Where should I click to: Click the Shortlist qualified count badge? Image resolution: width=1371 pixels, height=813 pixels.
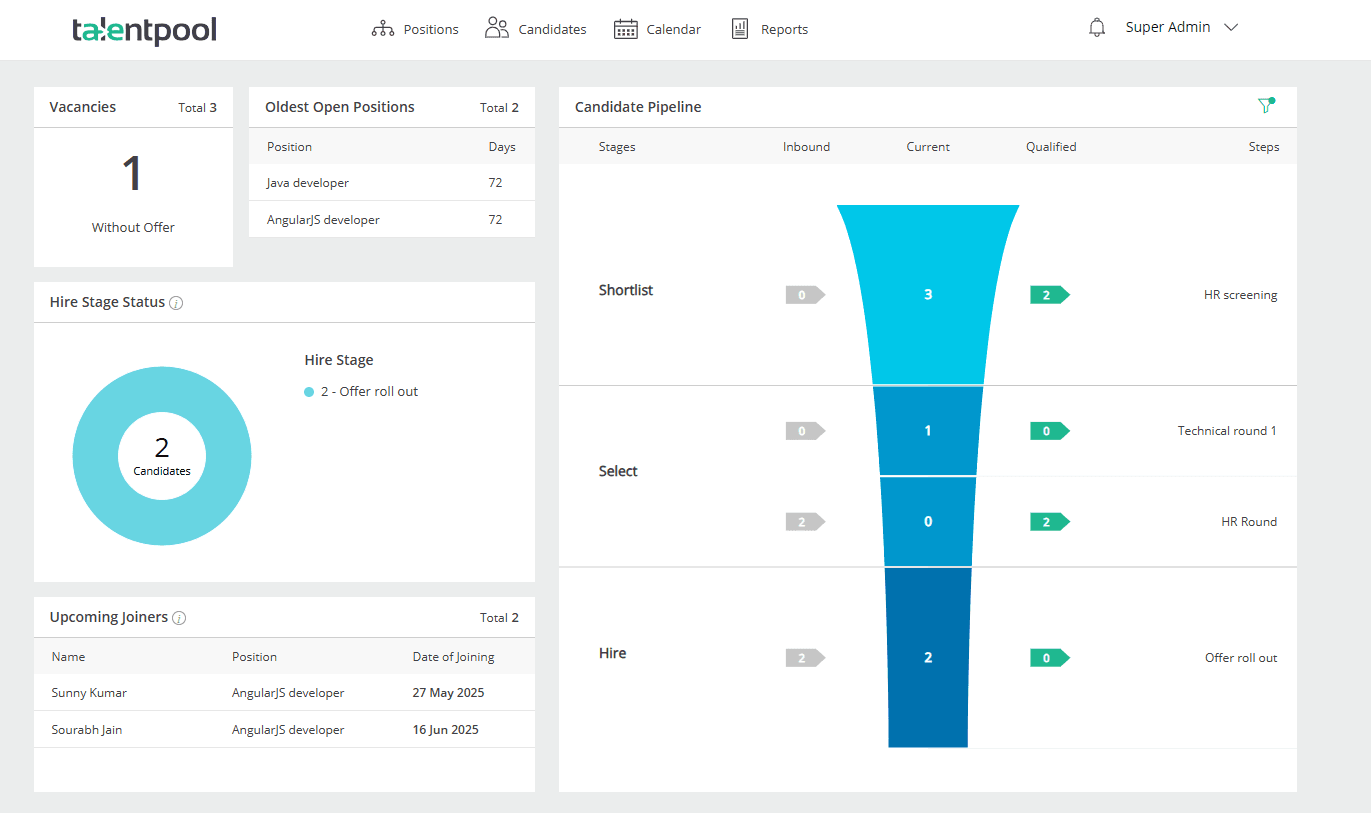point(1050,295)
